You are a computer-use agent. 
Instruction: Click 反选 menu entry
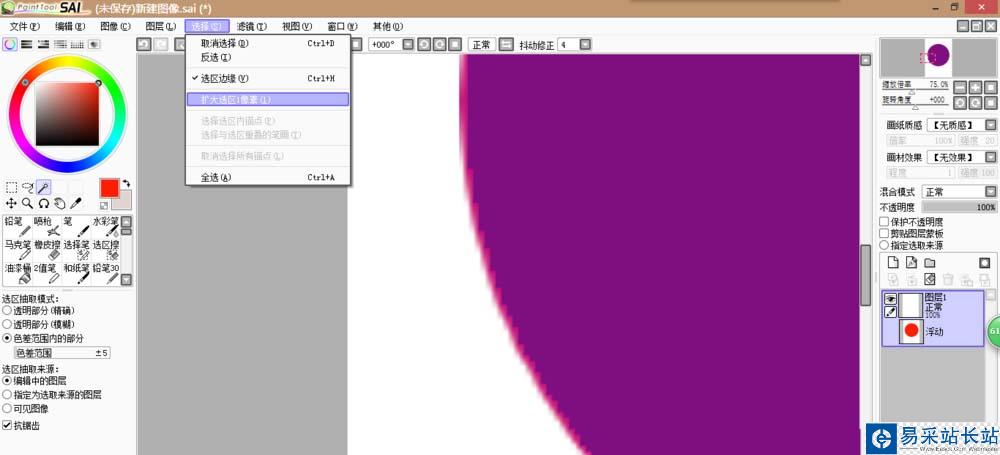click(x=268, y=57)
